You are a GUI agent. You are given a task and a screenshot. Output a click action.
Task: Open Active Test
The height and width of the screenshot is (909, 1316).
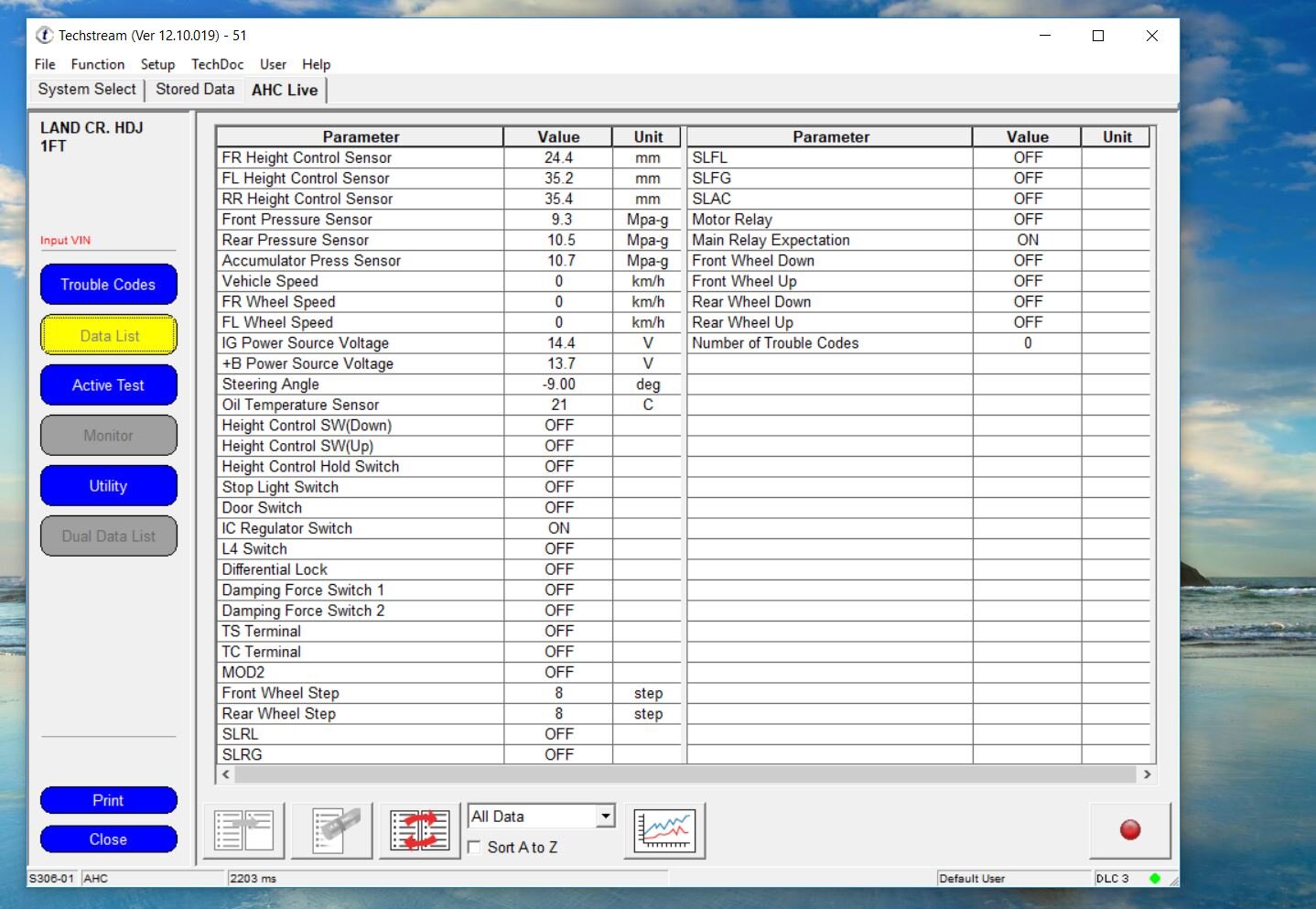point(108,385)
